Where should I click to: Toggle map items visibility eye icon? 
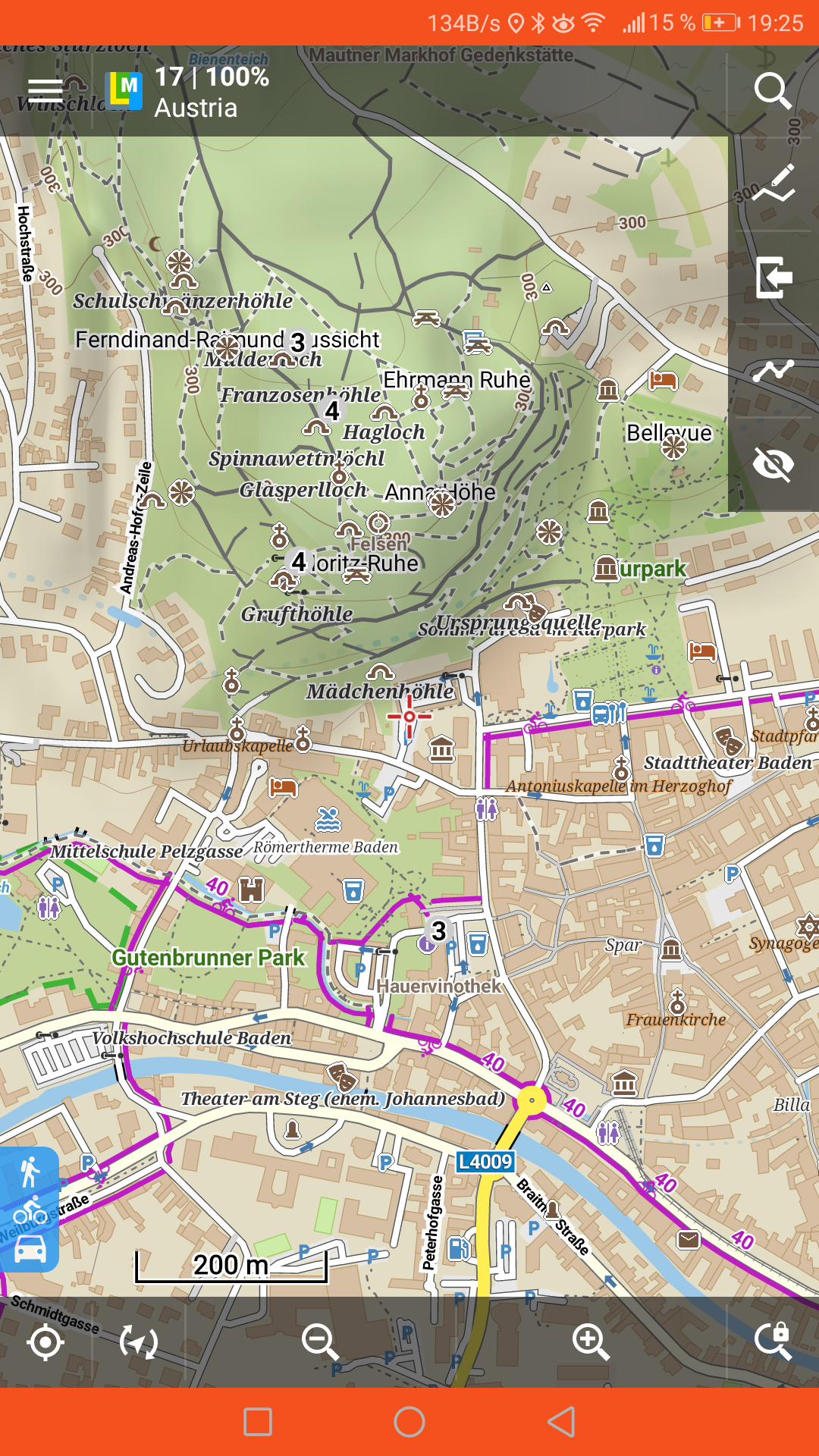pyautogui.click(x=773, y=464)
